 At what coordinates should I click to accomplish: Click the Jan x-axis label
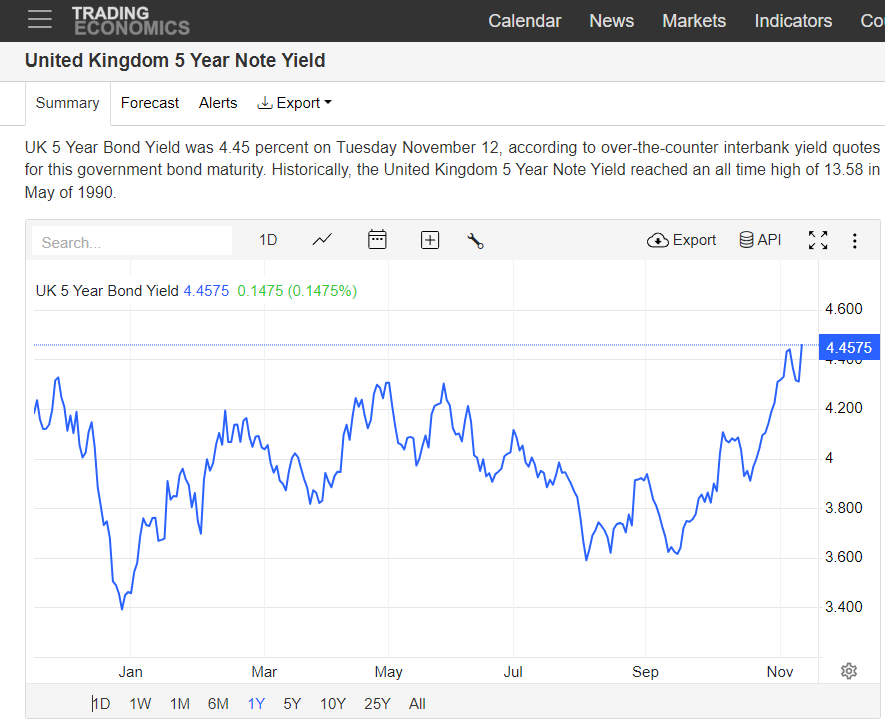click(x=130, y=672)
